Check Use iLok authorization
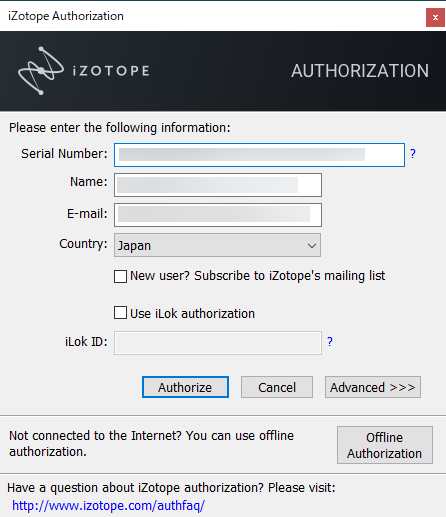This screenshot has width=446, height=517. tap(120, 313)
